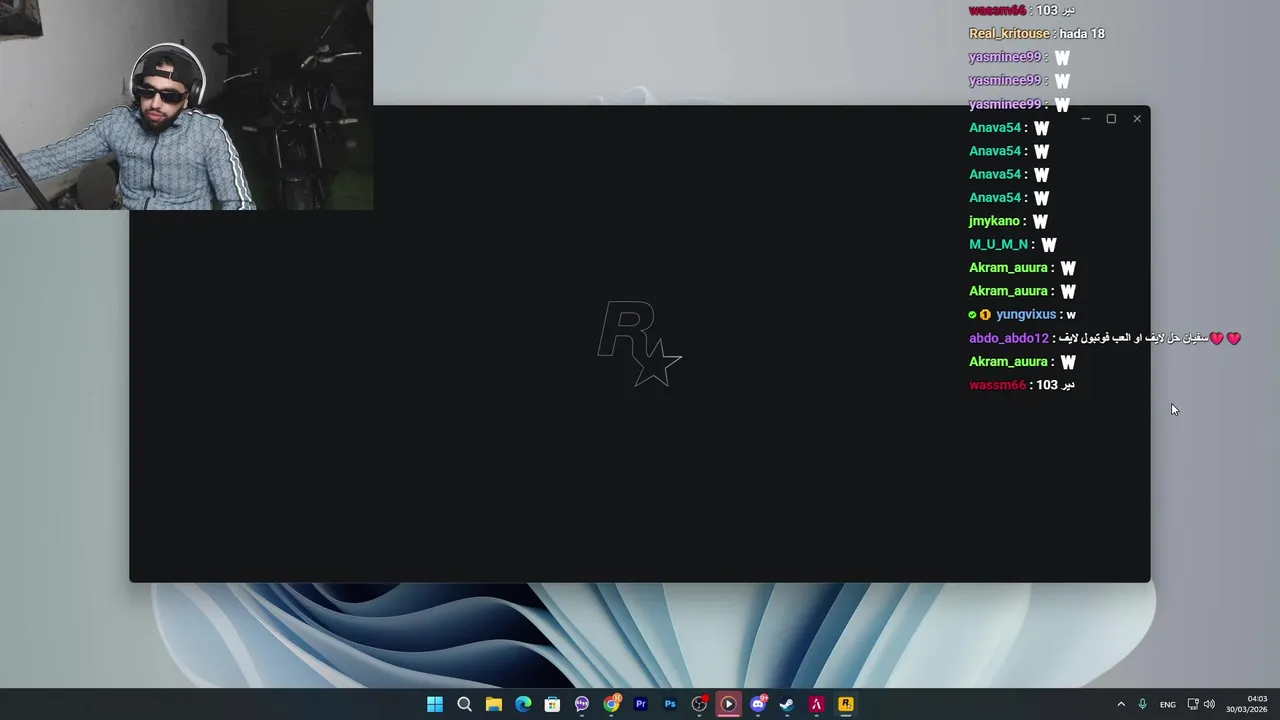Image resolution: width=1280 pixels, height=720 pixels.
Task: Switch to OBS Studio in taskbar
Action: [x=699, y=704]
